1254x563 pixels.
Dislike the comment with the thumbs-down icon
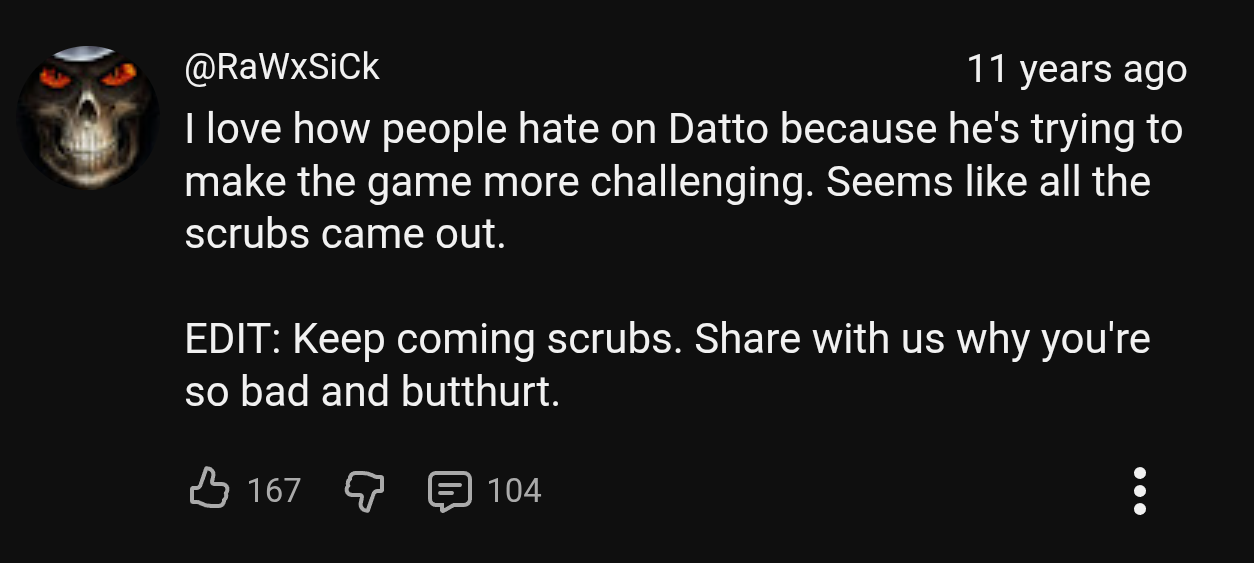point(364,490)
